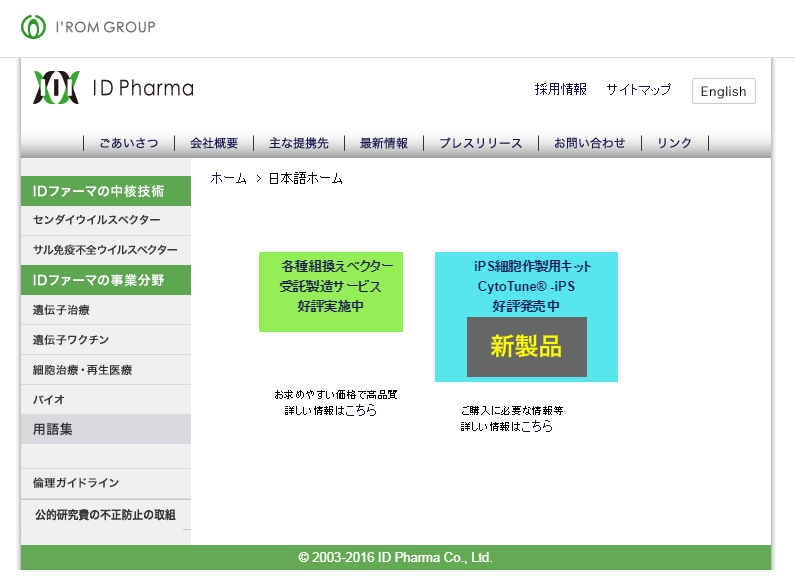Click the ご購入に必要な情報等 text
Viewport: 795px width, 581px height.
click(x=512, y=410)
